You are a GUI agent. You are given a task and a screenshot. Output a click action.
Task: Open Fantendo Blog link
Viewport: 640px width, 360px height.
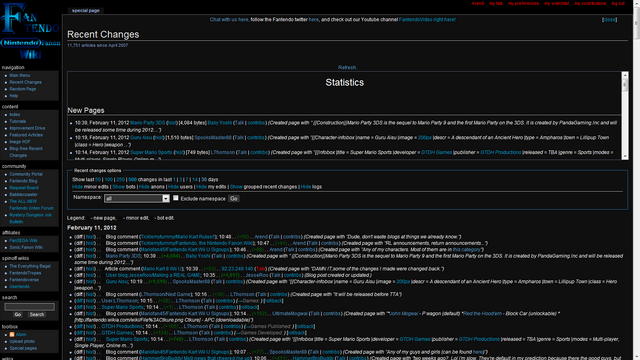click(23, 181)
